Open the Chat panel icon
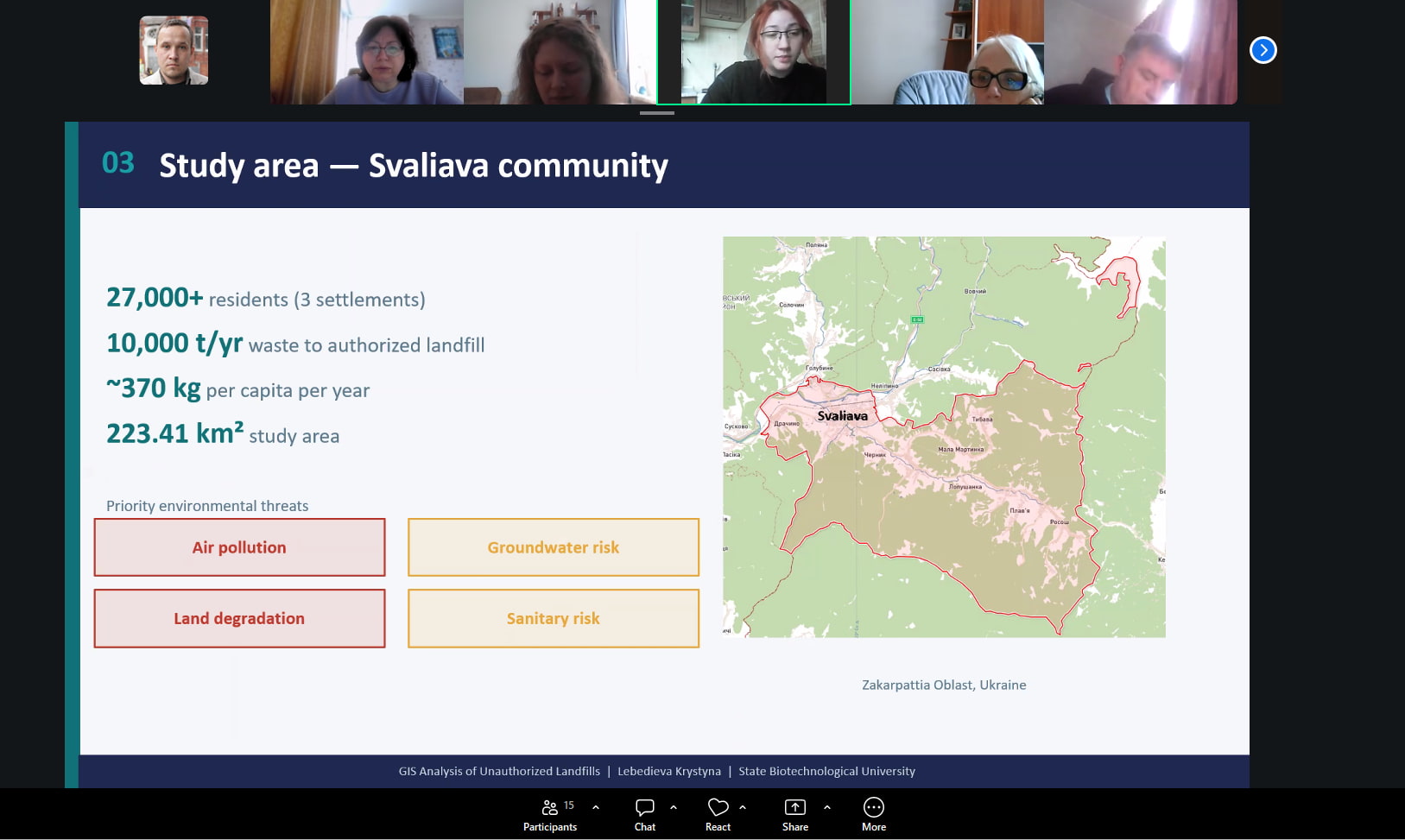The width and height of the screenshot is (1405, 840). (644, 807)
